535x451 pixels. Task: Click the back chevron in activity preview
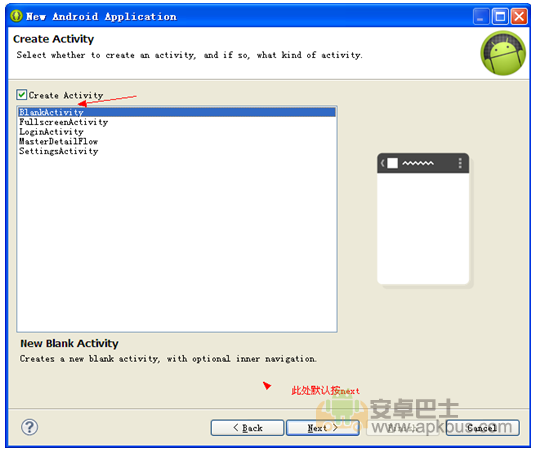382,163
